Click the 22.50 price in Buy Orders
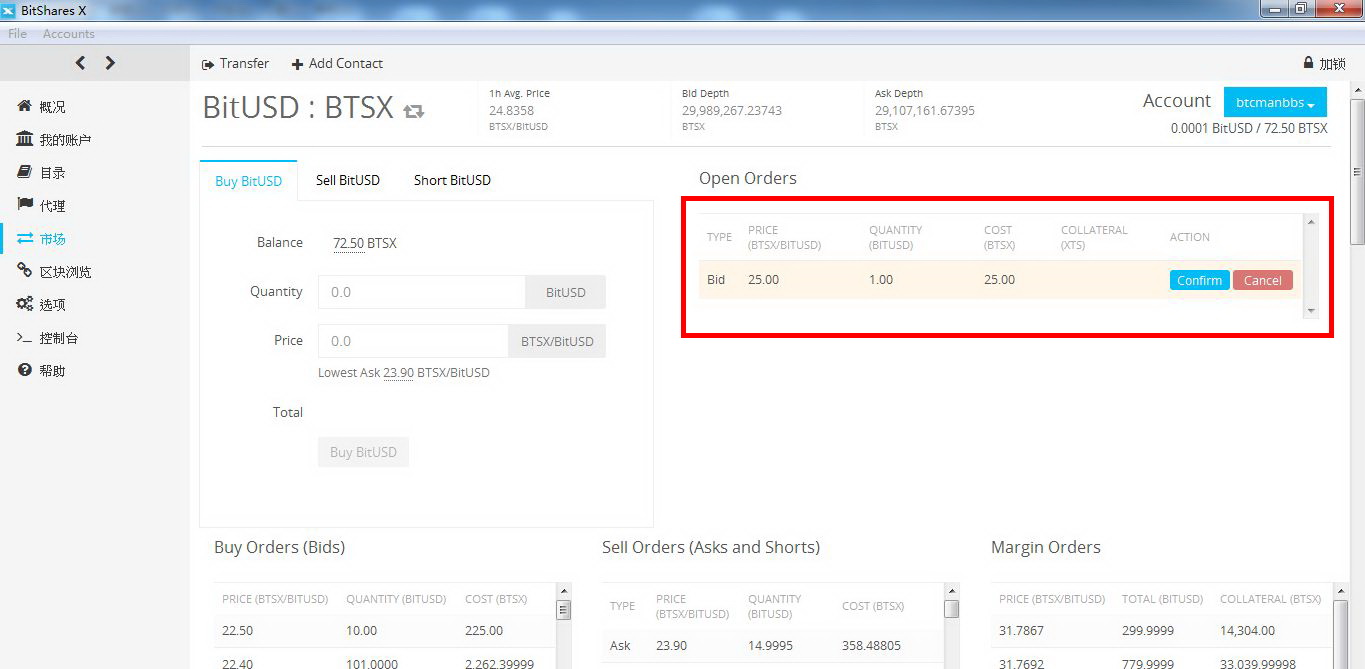Screen dimensions: 1365x669 tap(237, 631)
